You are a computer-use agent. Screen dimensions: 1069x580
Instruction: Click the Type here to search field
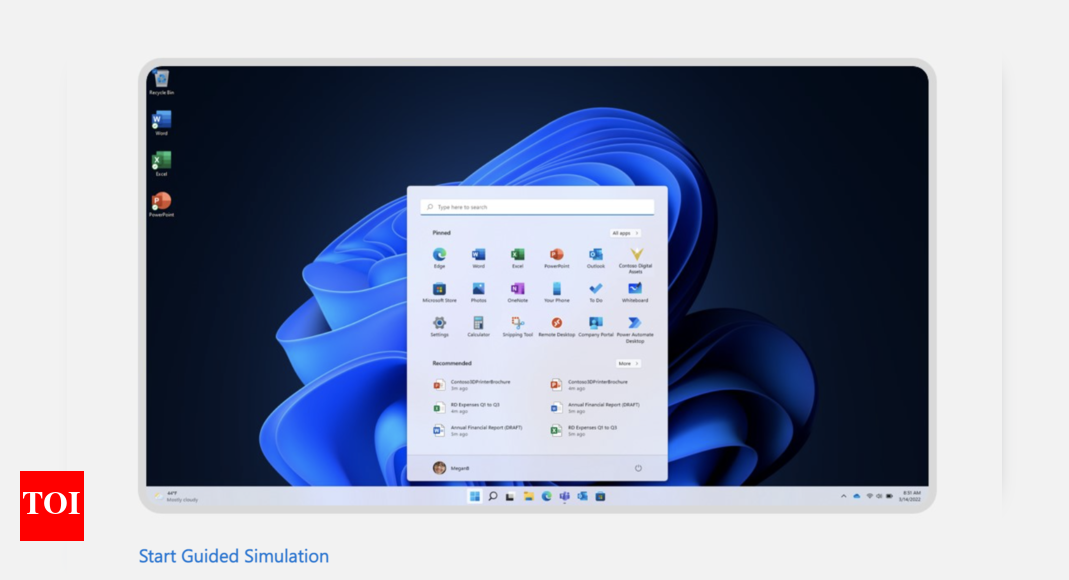[537, 207]
